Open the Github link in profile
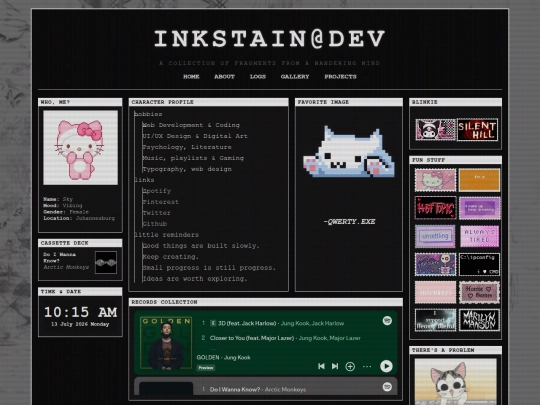The width and height of the screenshot is (540, 405). (x=155, y=224)
